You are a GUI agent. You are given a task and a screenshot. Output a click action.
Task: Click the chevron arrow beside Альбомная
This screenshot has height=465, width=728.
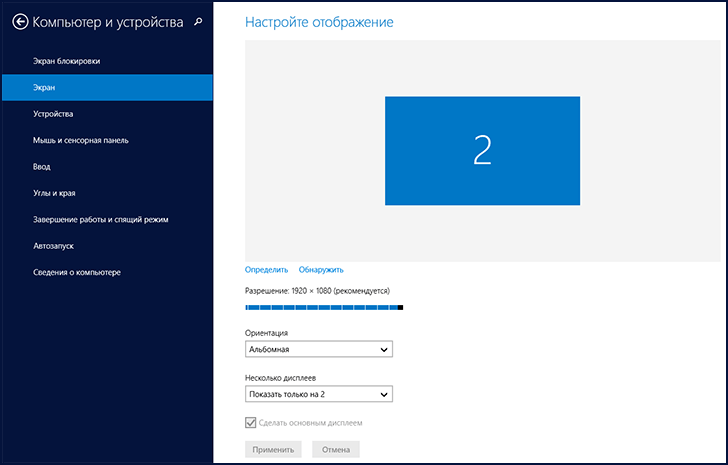click(x=384, y=349)
